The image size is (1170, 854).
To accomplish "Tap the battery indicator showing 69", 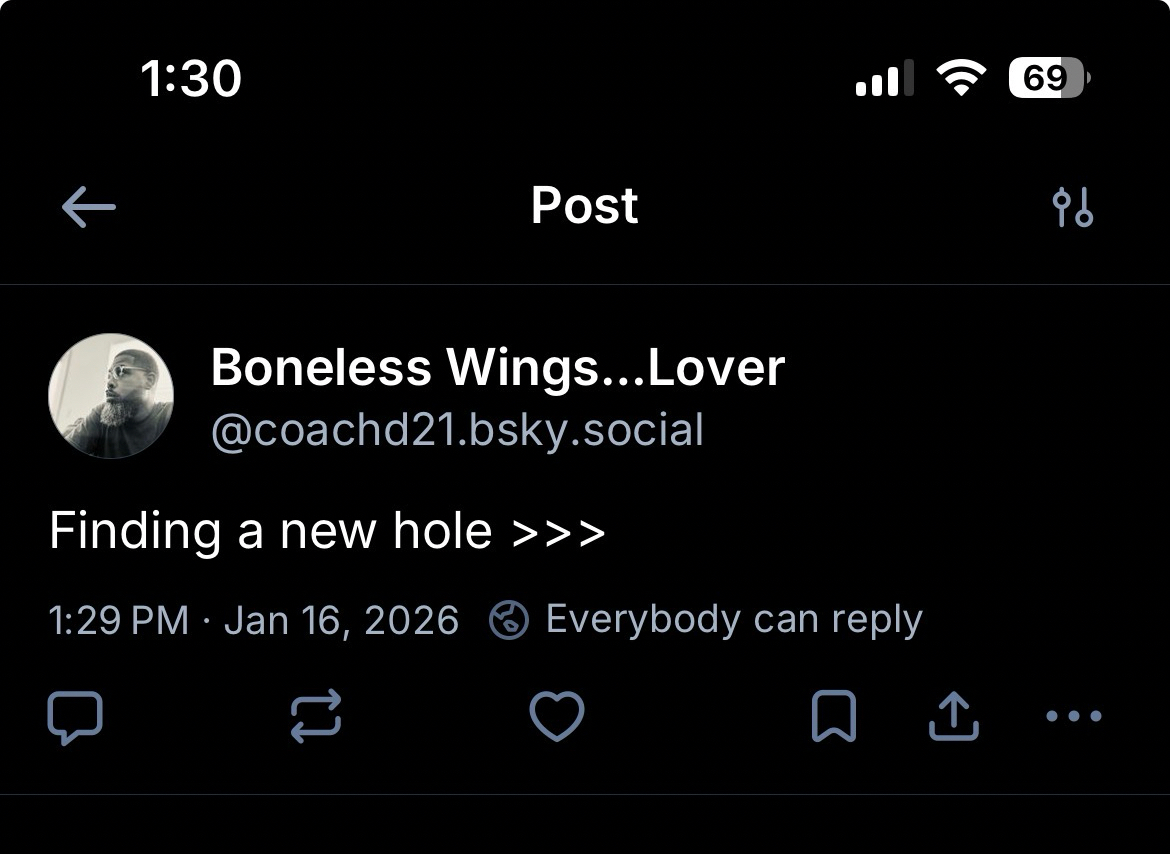I will click(1048, 78).
